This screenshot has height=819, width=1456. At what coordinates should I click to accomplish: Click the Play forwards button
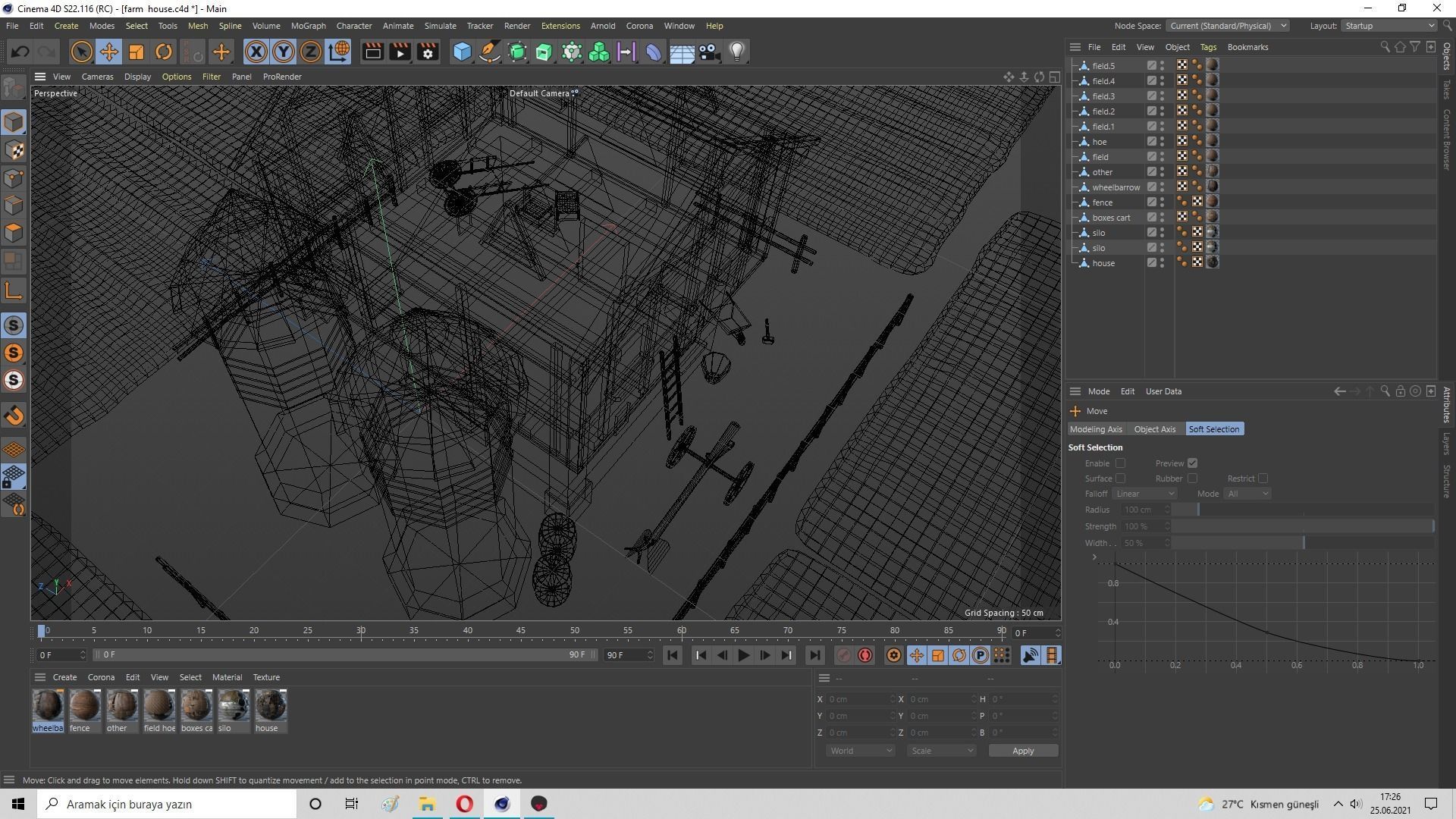[743, 655]
